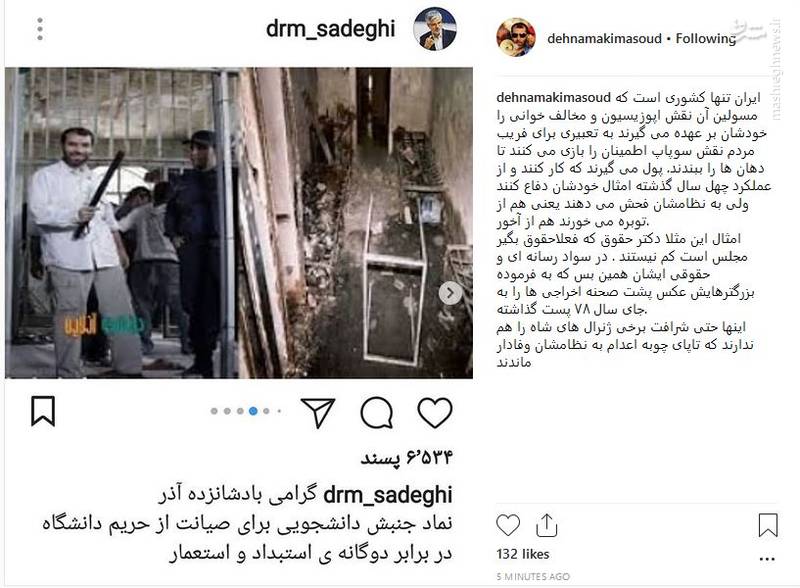Share dehnamakimasoud post via upload icon
This screenshot has height=588, width=800.
546,525
